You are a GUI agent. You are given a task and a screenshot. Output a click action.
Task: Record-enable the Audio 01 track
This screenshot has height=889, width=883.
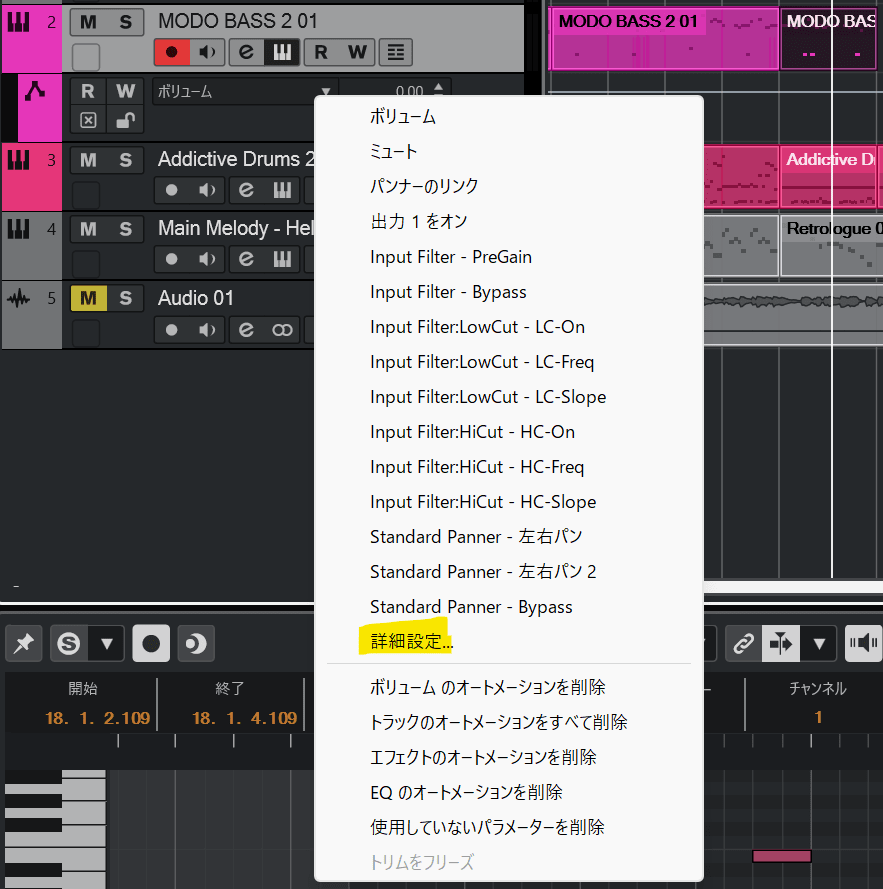point(171,330)
